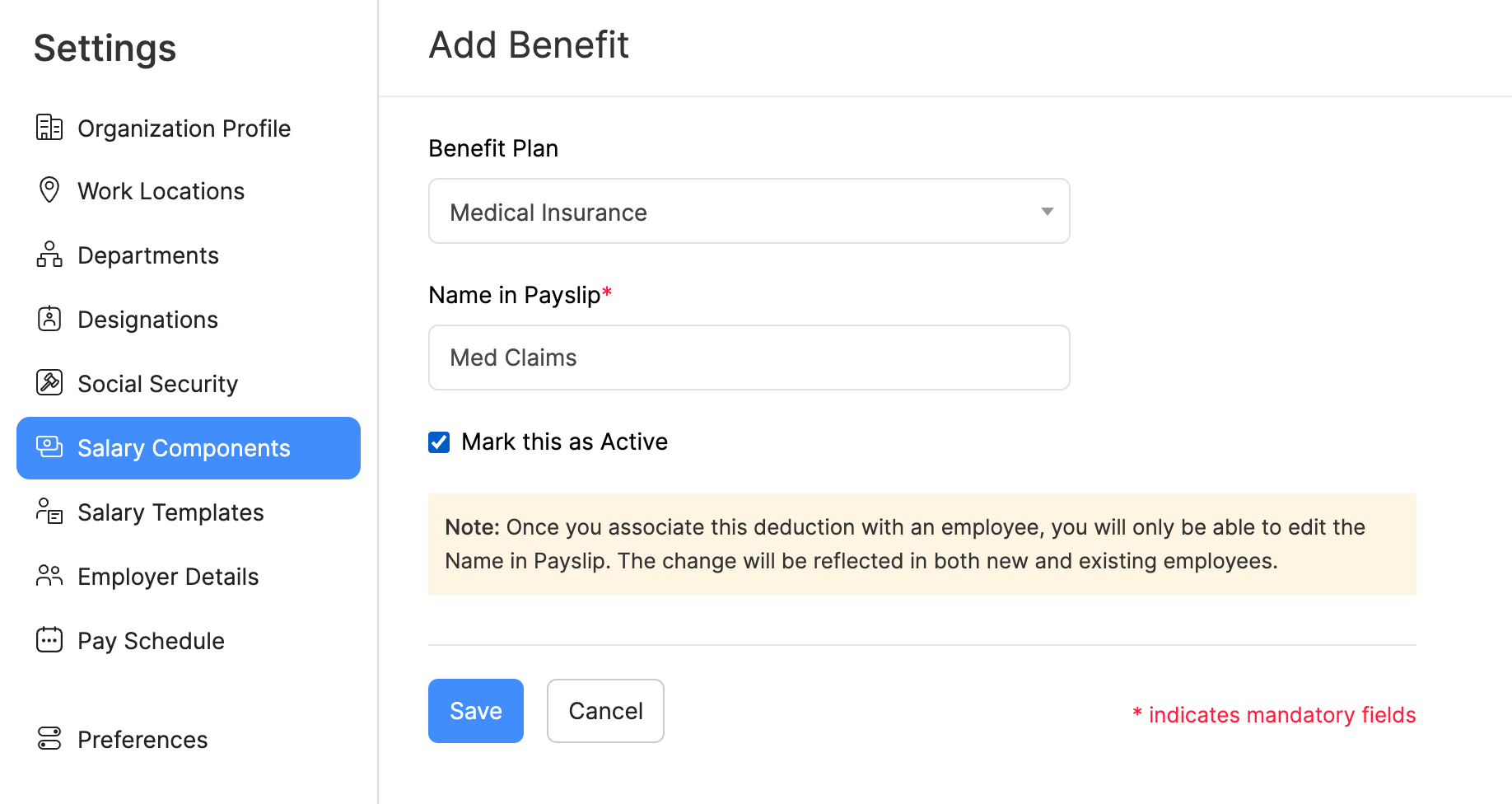Click the Departments hierarchy icon

(49, 255)
